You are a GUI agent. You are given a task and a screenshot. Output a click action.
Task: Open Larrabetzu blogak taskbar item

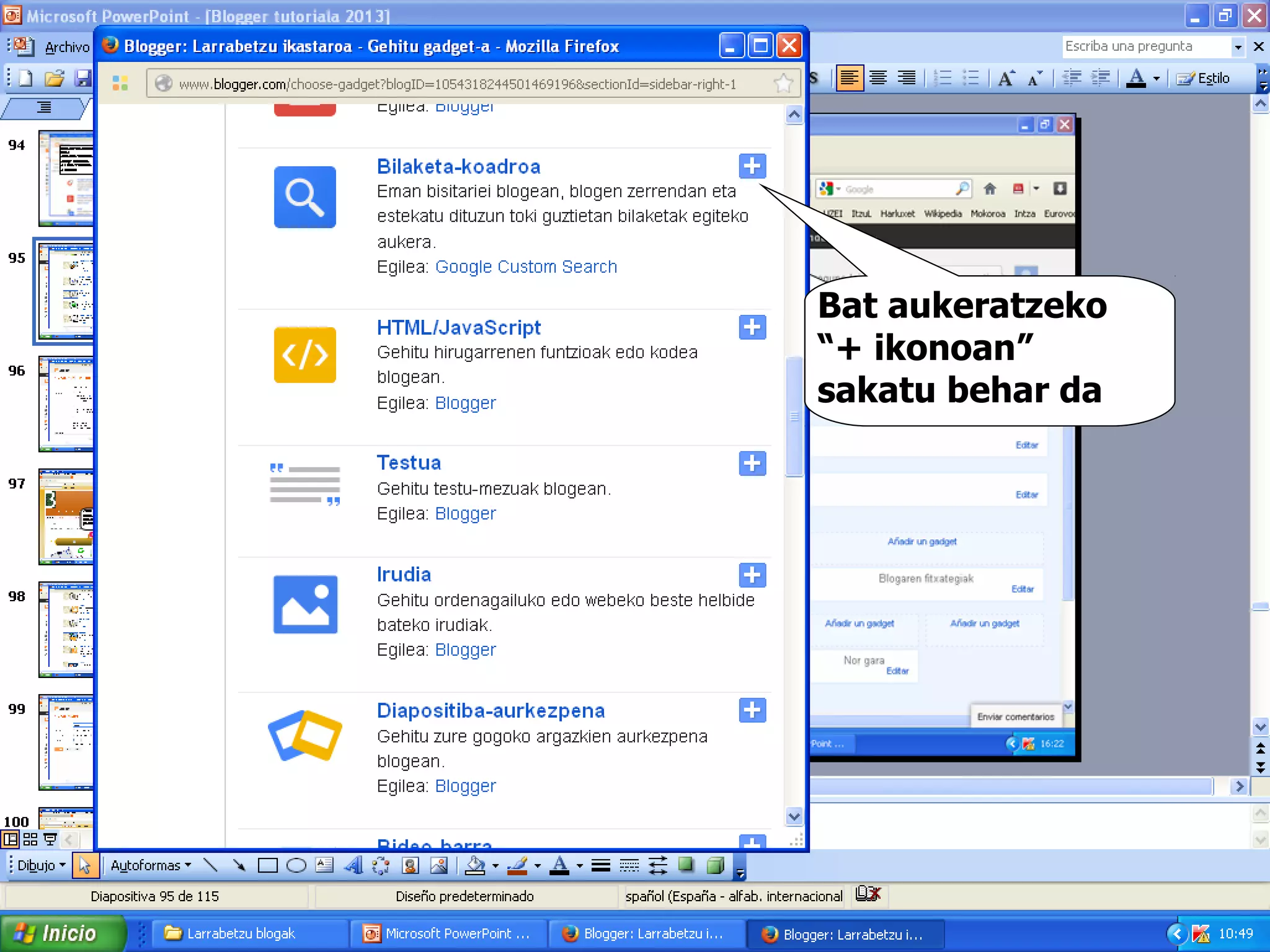point(241,933)
